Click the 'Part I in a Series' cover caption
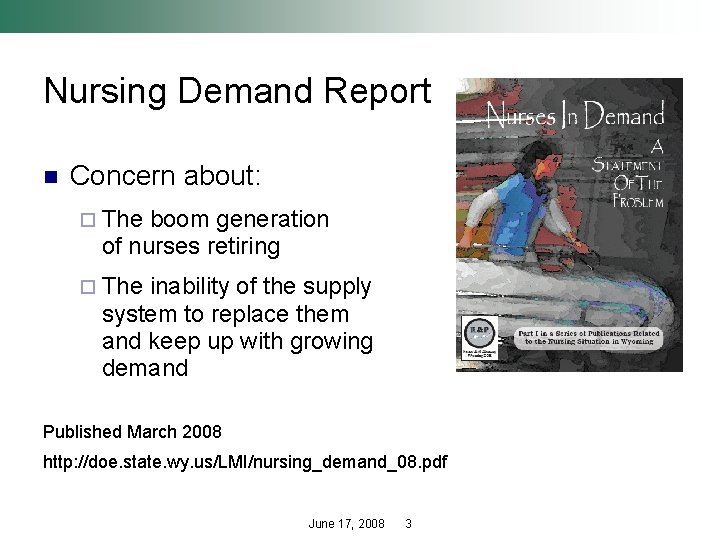 (589, 338)
